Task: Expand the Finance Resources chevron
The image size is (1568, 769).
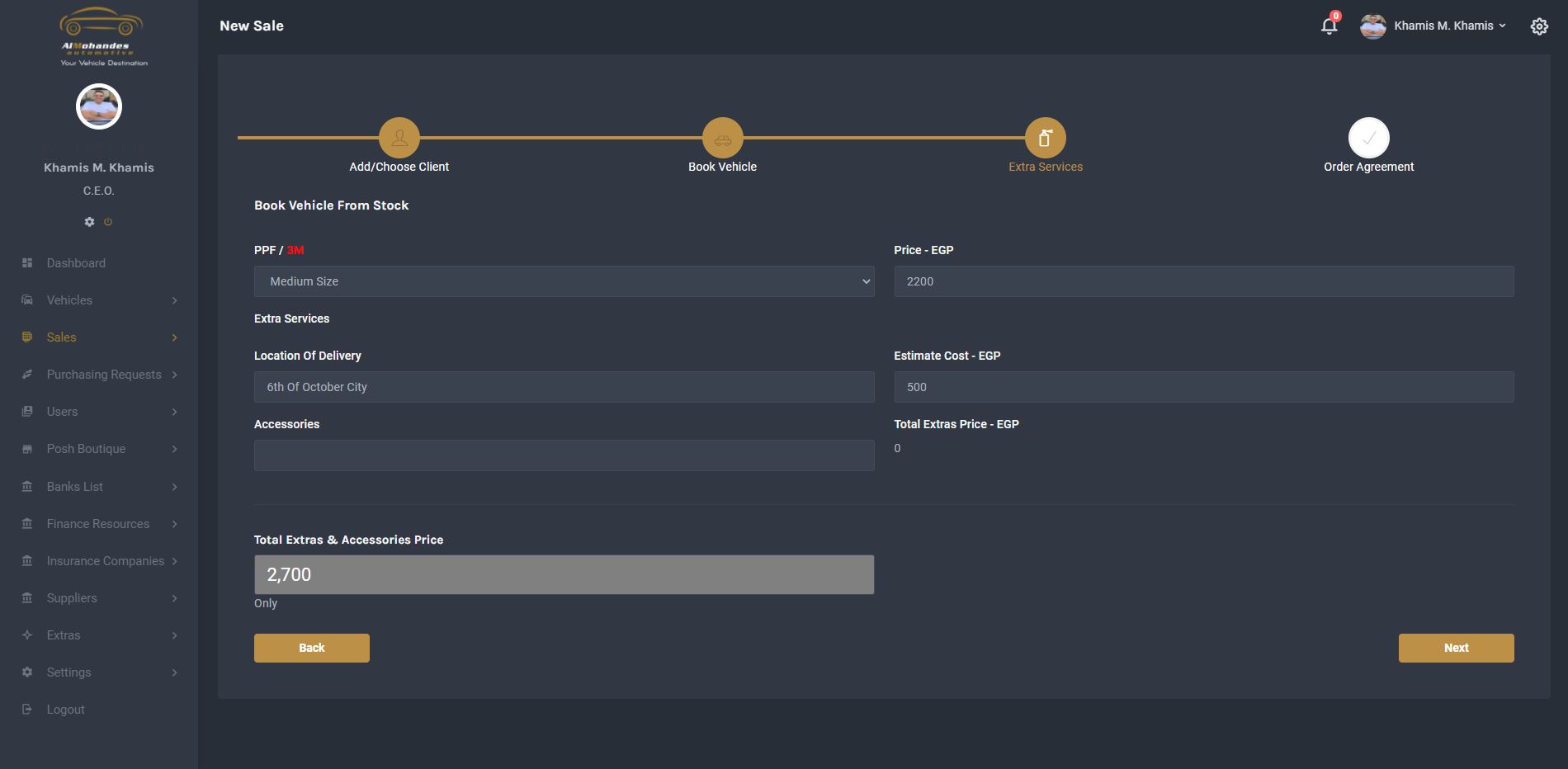Action: [174, 524]
